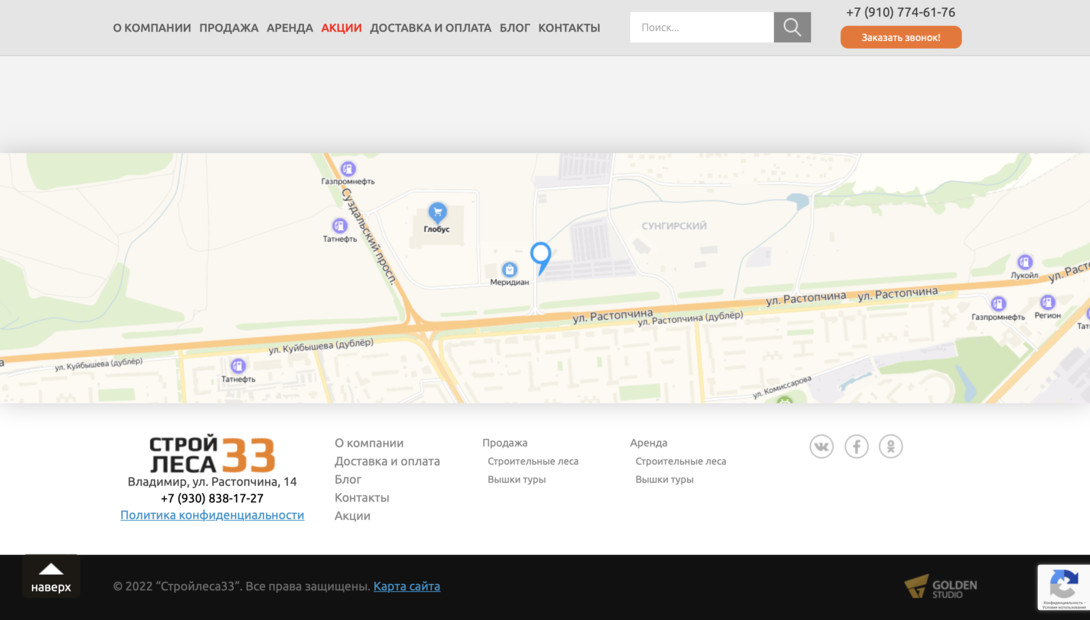Image resolution: width=1090 pixels, height=620 pixels.
Task: Click the СУНГИРСКИЙ district label on map
Action: click(x=674, y=226)
